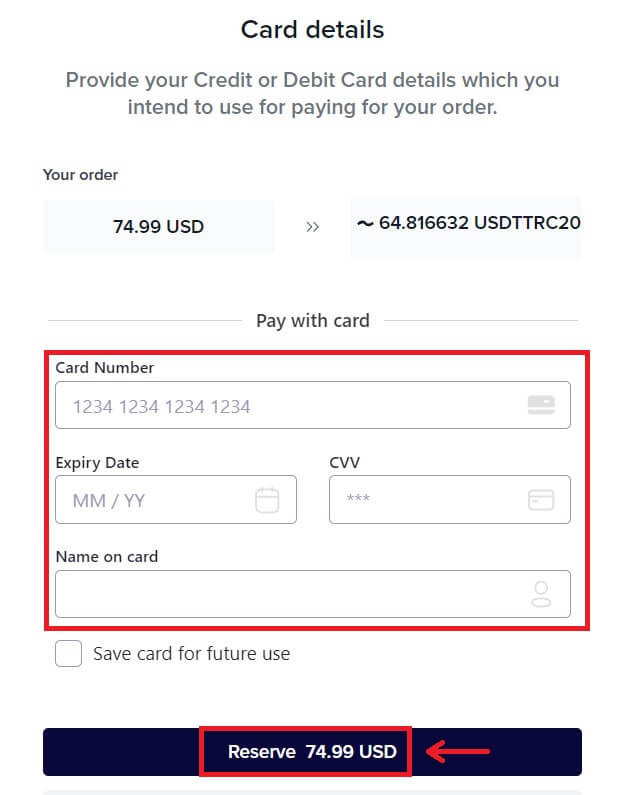Viewport: 633px width, 795px height.
Task: Click the 'Card Number' field label
Action: tap(105, 368)
